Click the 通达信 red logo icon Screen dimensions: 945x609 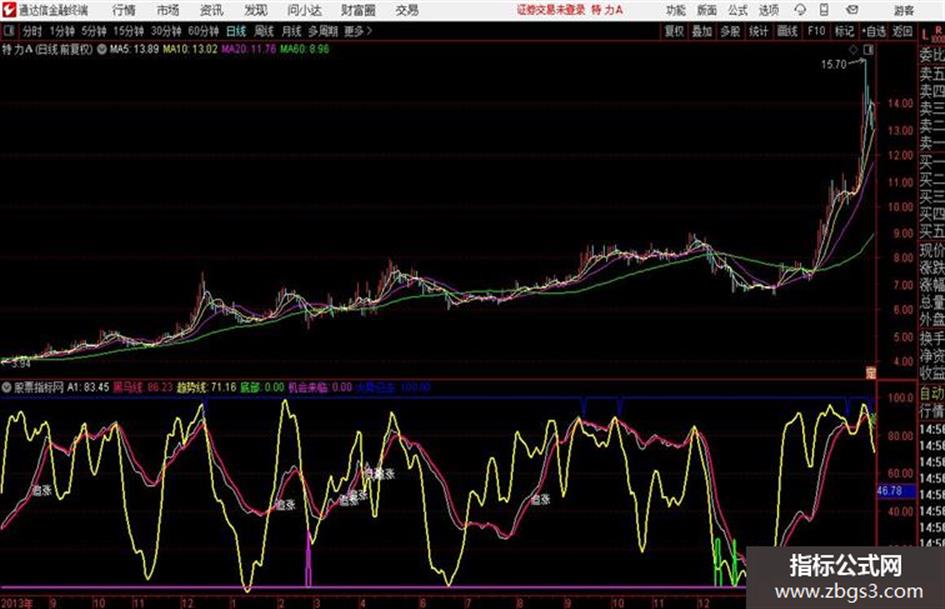tap(9, 10)
